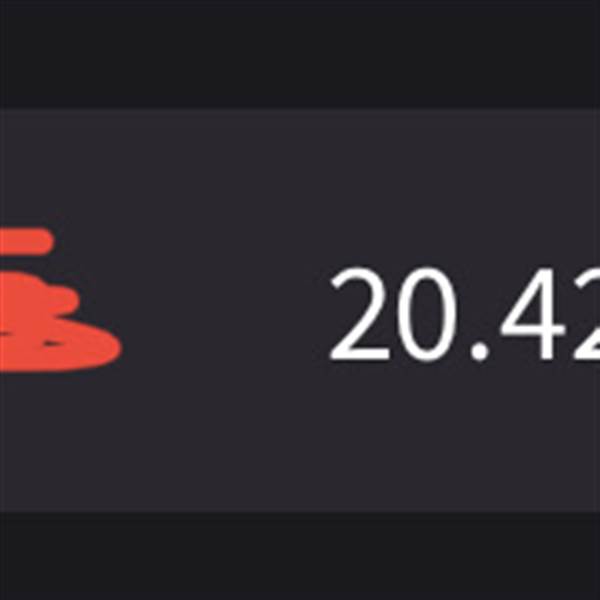
Task: Click the panel area above the red icon
Action: pos(61,168)
